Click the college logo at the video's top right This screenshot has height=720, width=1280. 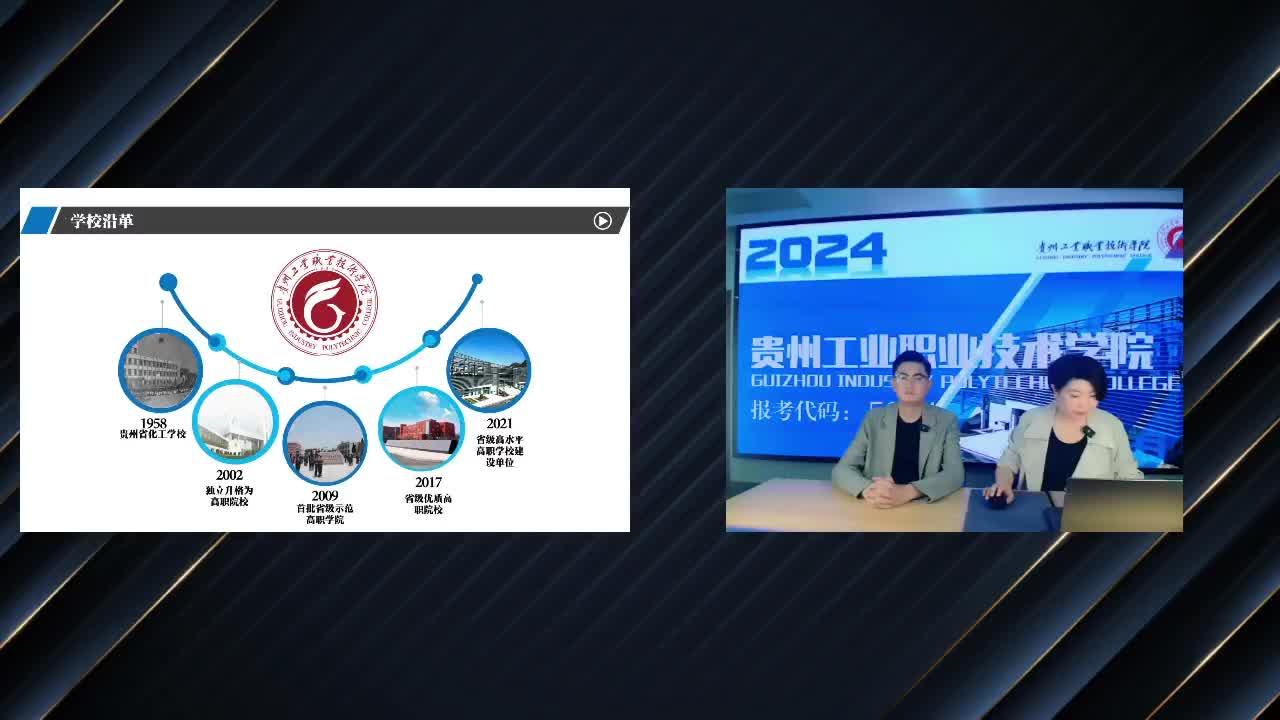1170,239
